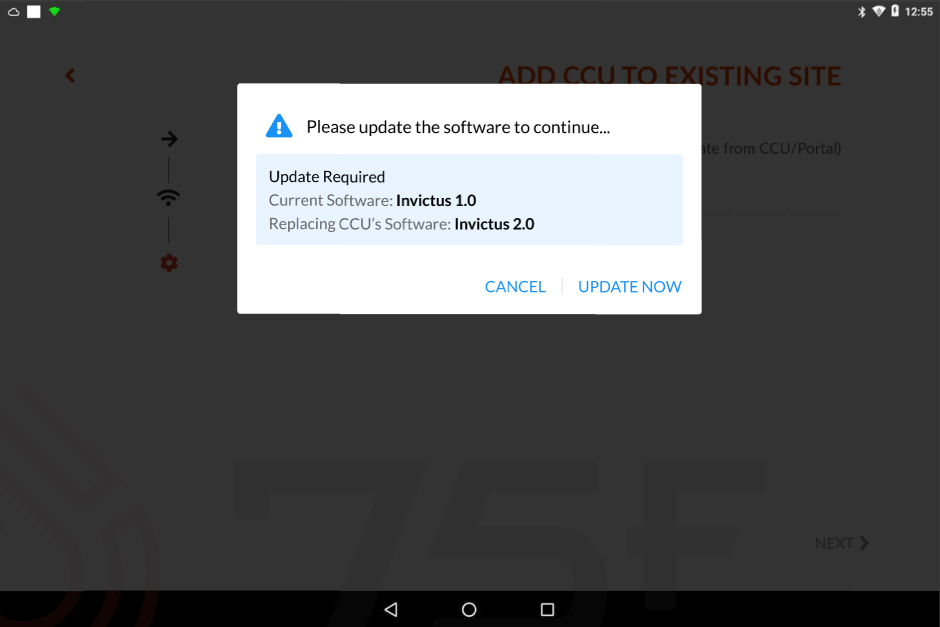The image size is (940, 627).
Task: Cancel the software update dialog
Action: tap(515, 287)
